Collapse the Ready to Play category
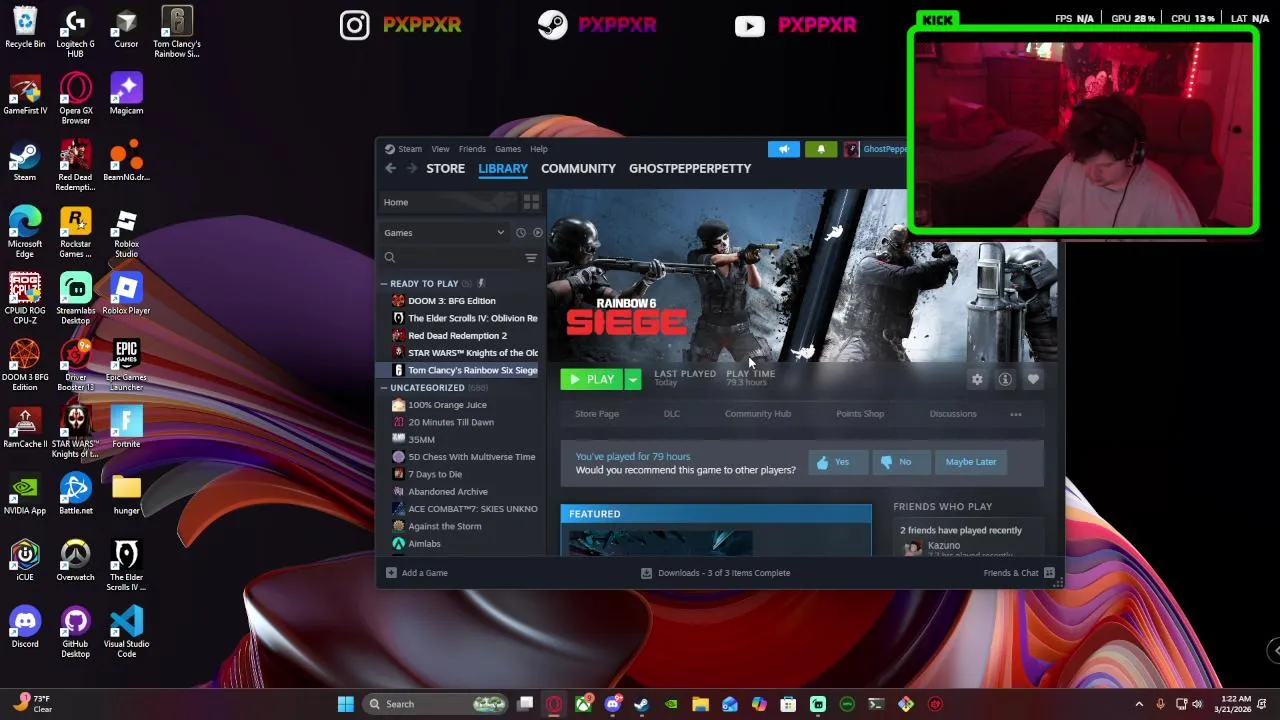 click(x=383, y=284)
